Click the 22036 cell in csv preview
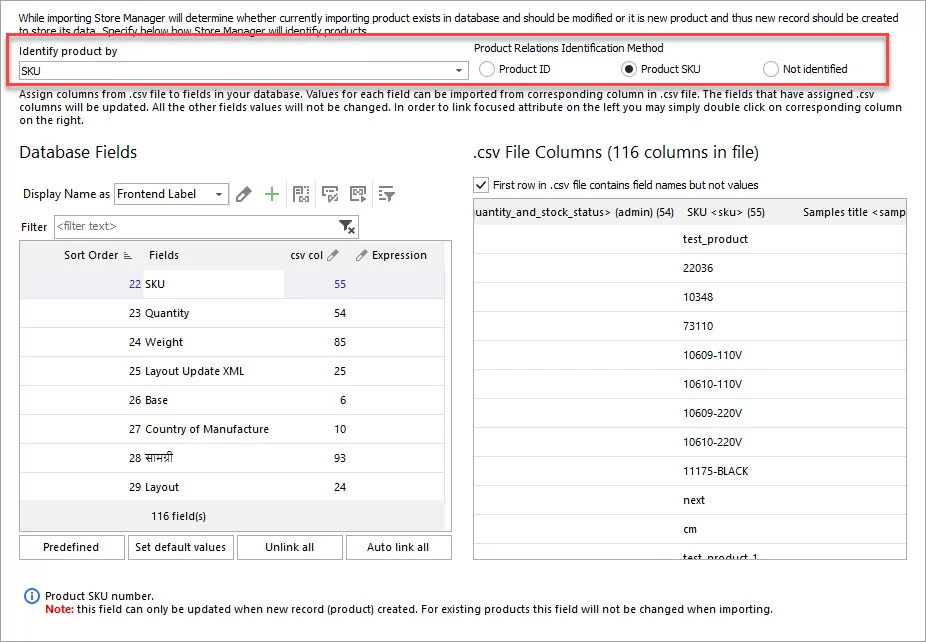 click(698, 268)
